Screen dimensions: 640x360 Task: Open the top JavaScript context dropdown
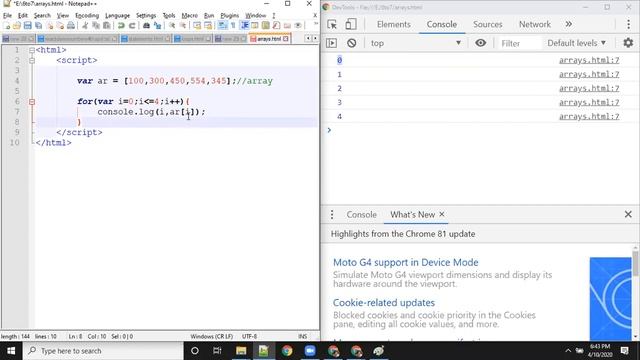(x=416, y=43)
